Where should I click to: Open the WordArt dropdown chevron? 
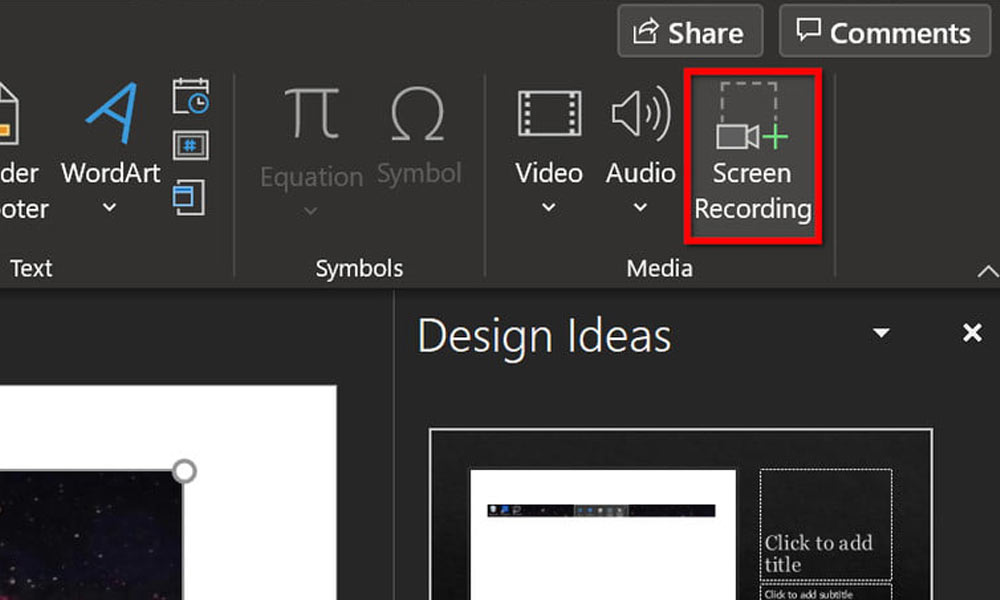[110, 208]
